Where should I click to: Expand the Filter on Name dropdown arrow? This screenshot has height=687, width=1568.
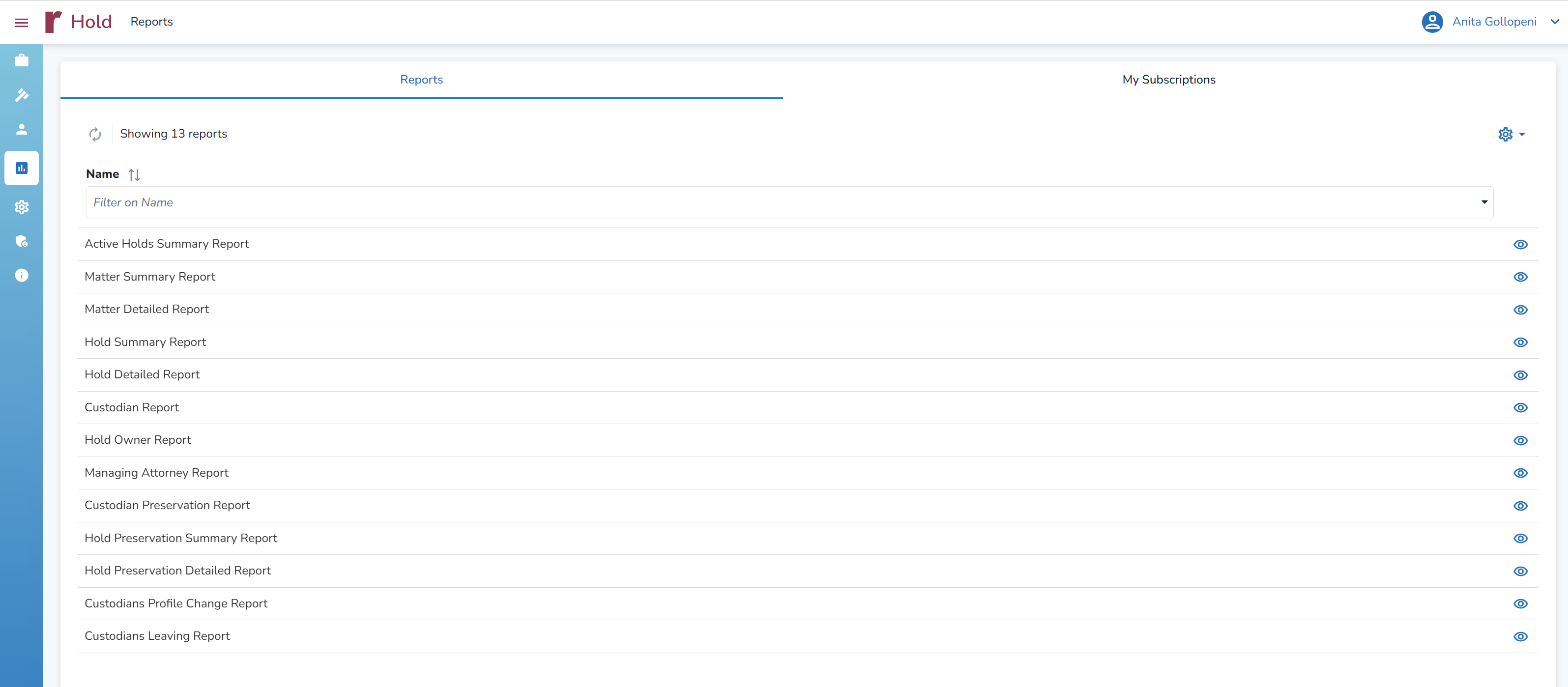1484,202
